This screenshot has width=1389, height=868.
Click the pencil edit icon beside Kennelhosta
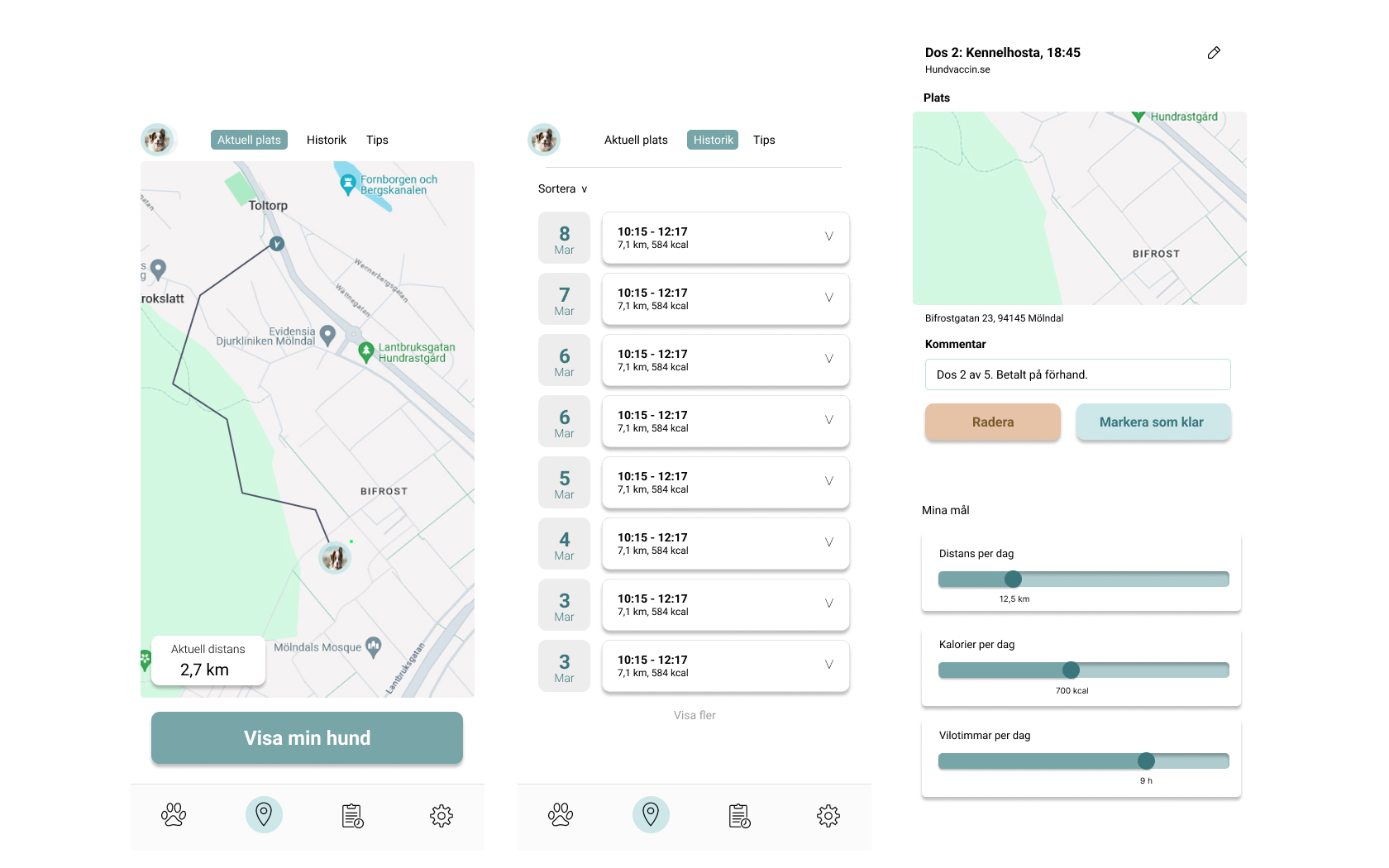coord(1214,53)
